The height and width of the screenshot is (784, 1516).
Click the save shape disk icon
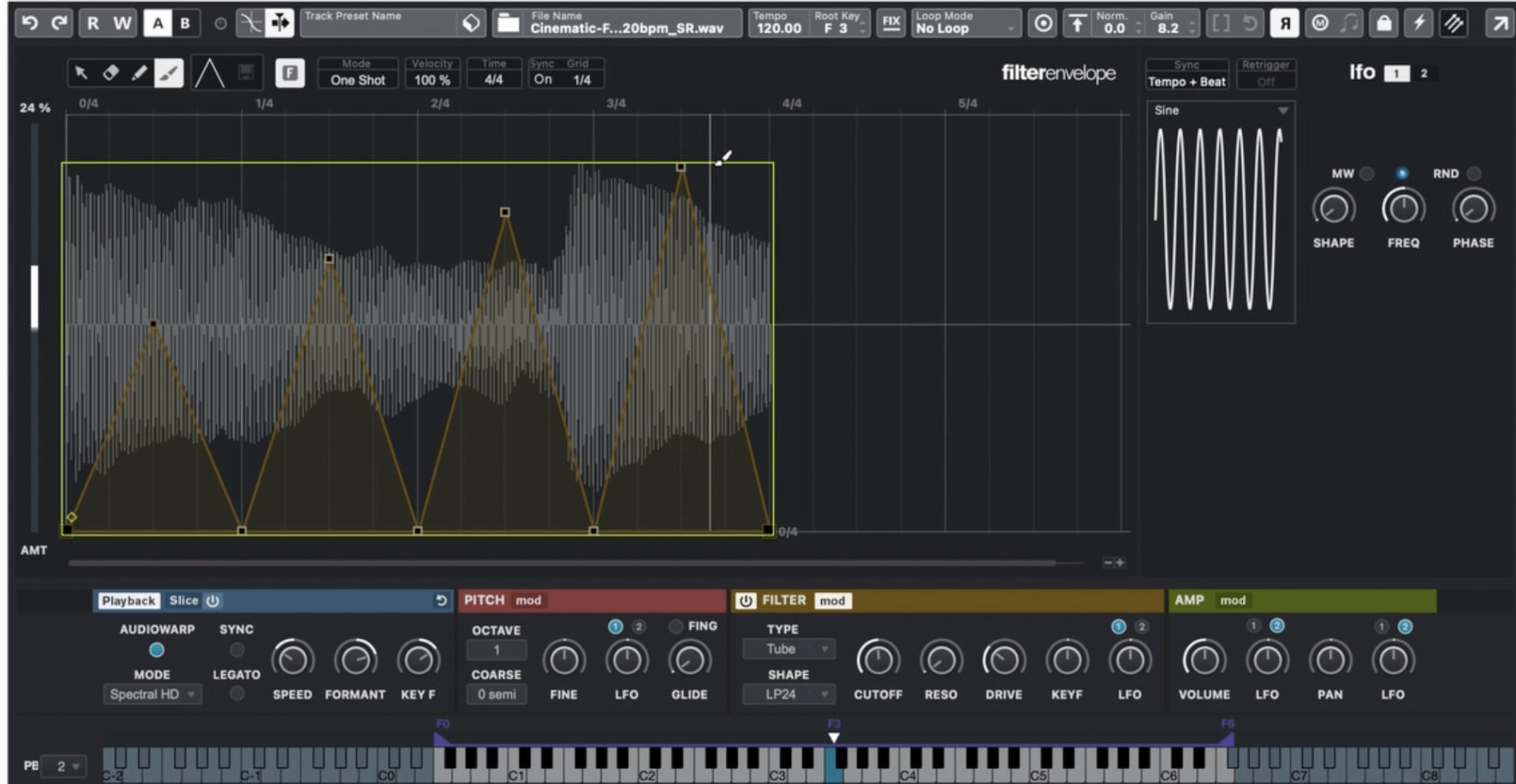click(x=246, y=73)
